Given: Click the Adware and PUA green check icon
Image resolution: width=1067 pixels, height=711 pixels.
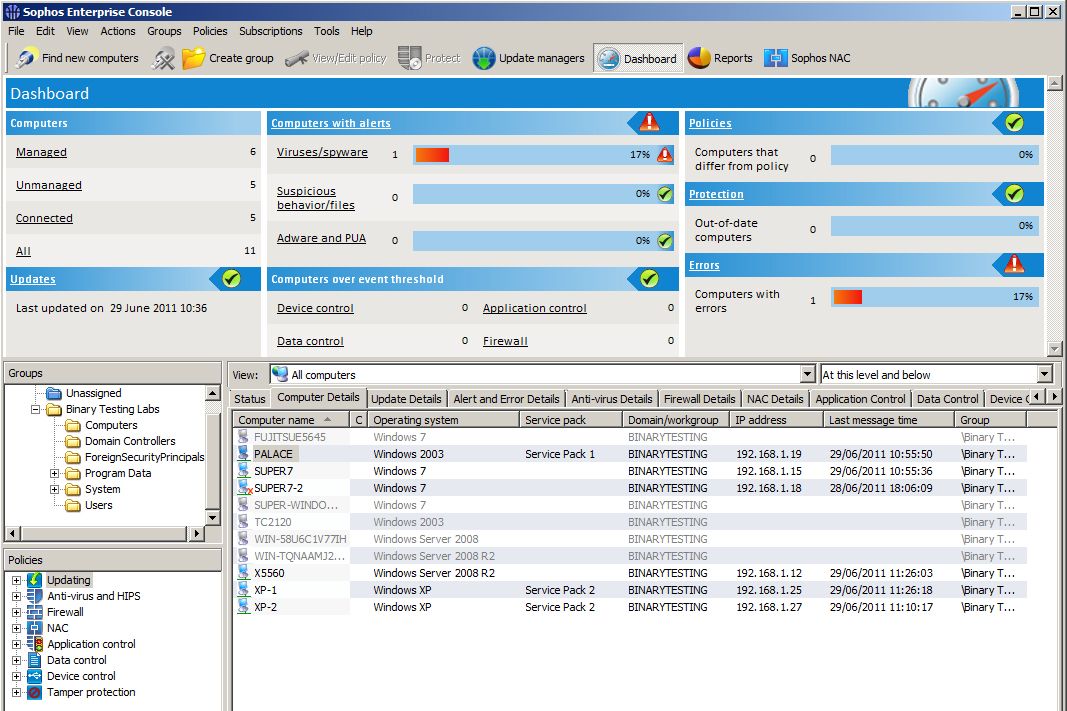Looking at the screenshot, I should [x=665, y=241].
